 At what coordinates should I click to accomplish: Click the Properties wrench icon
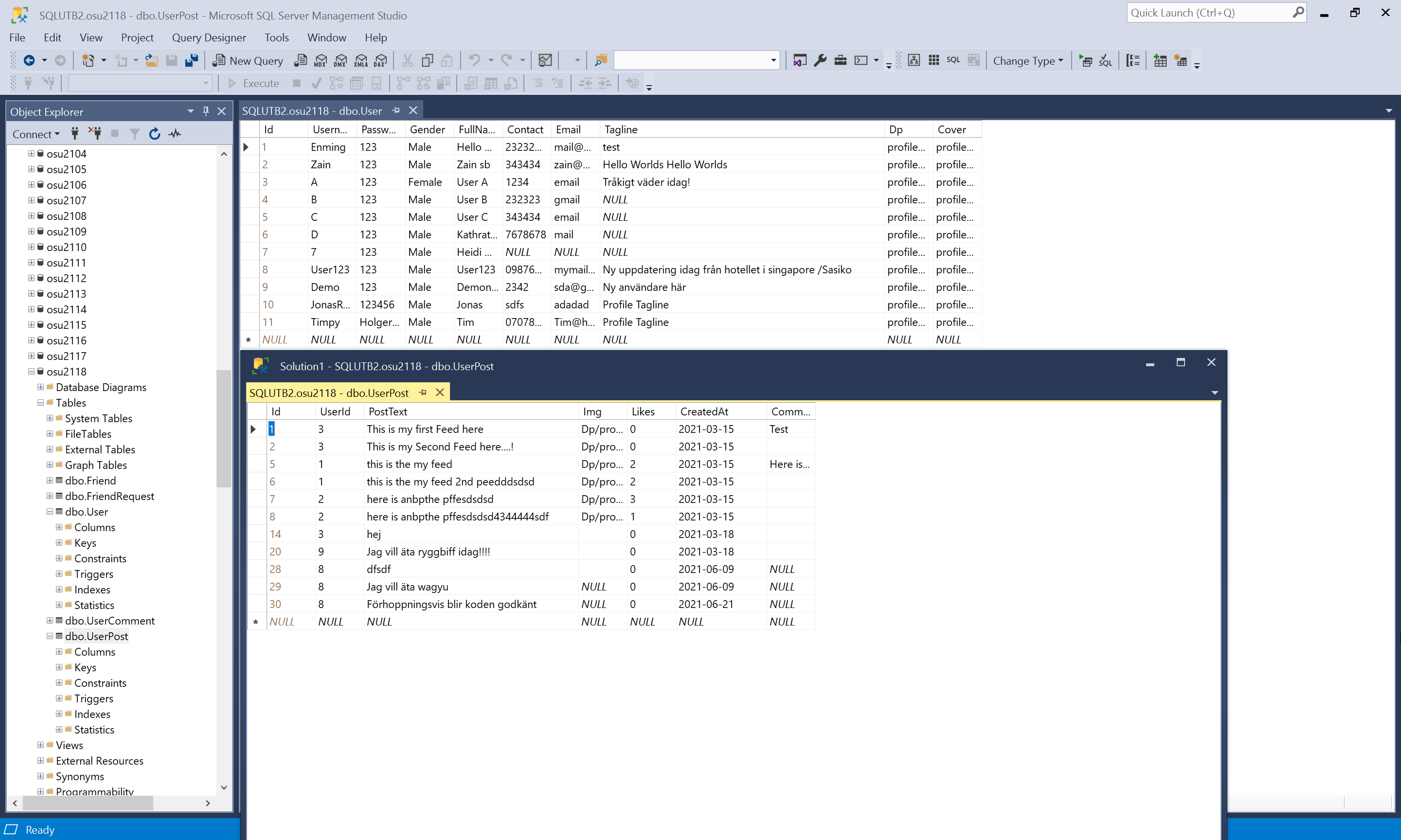tap(820, 61)
